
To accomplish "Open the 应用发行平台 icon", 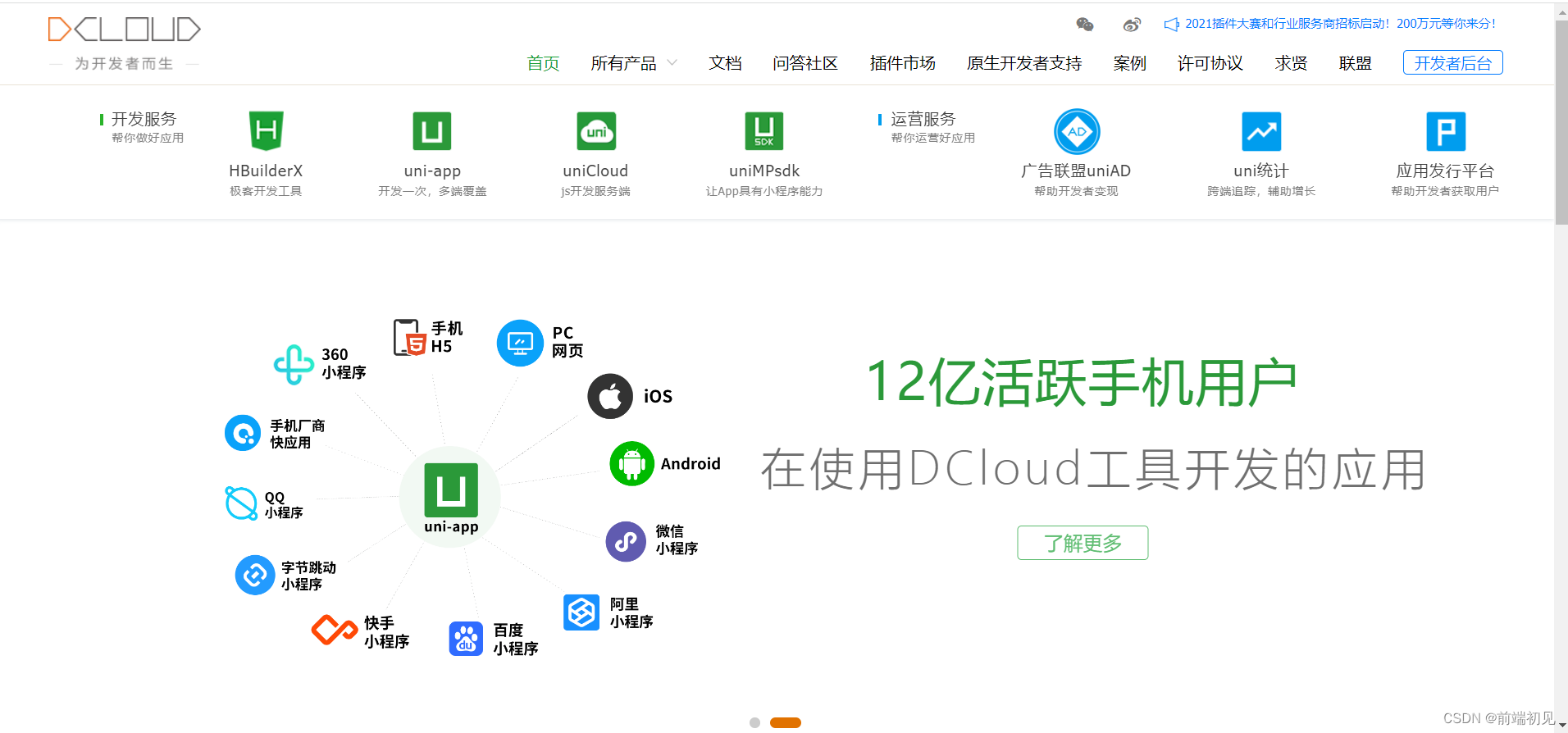I will click(1446, 131).
